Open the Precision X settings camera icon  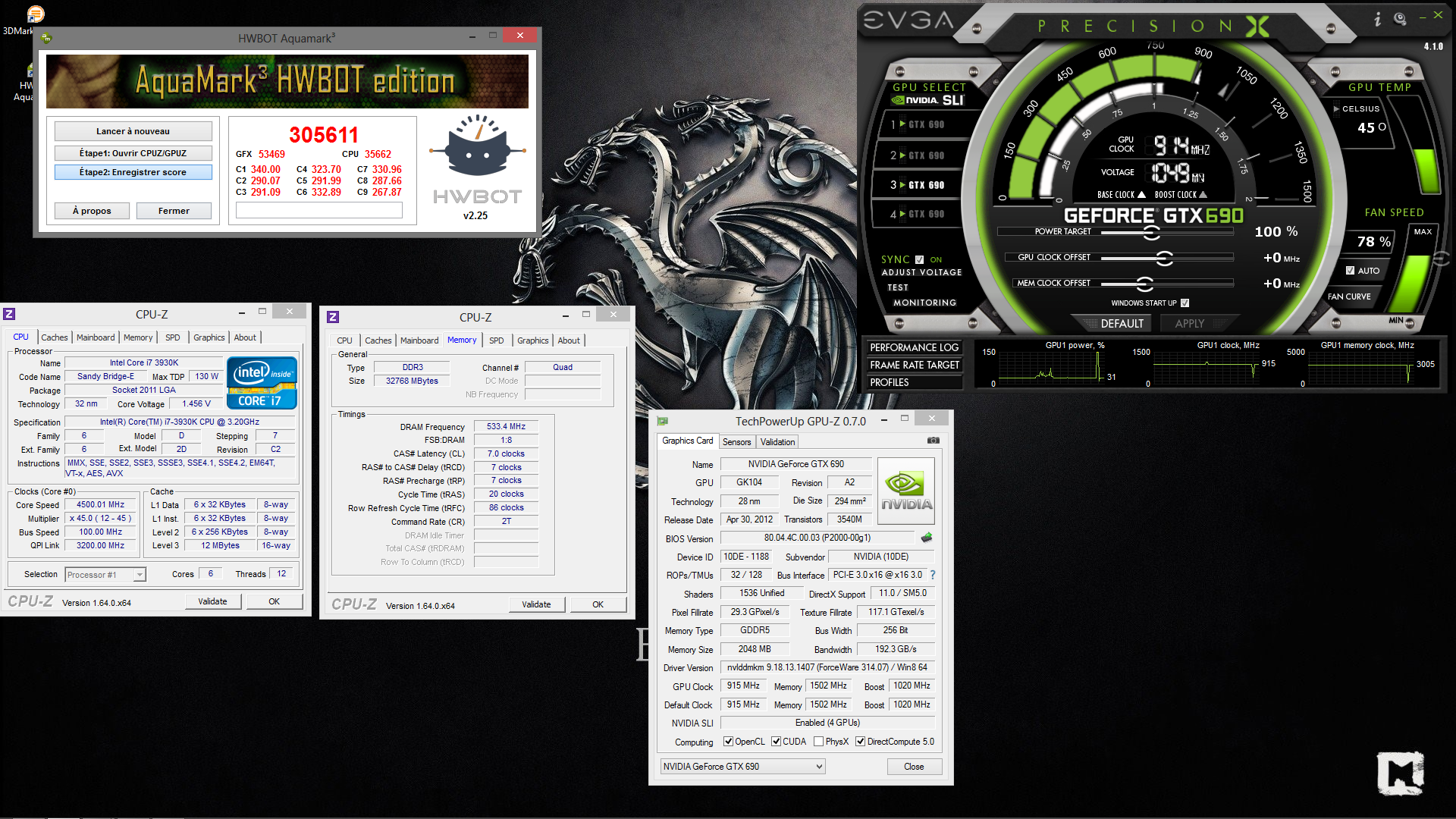pyautogui.click(x=1400, y=18)
